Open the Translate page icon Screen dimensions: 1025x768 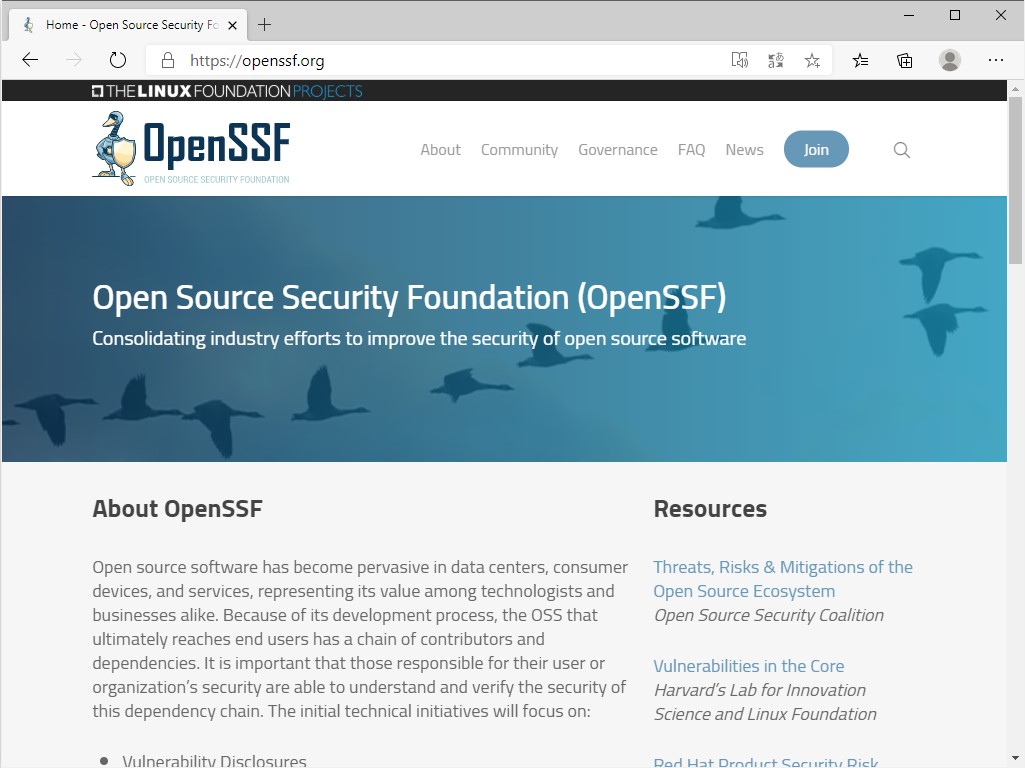776,60
